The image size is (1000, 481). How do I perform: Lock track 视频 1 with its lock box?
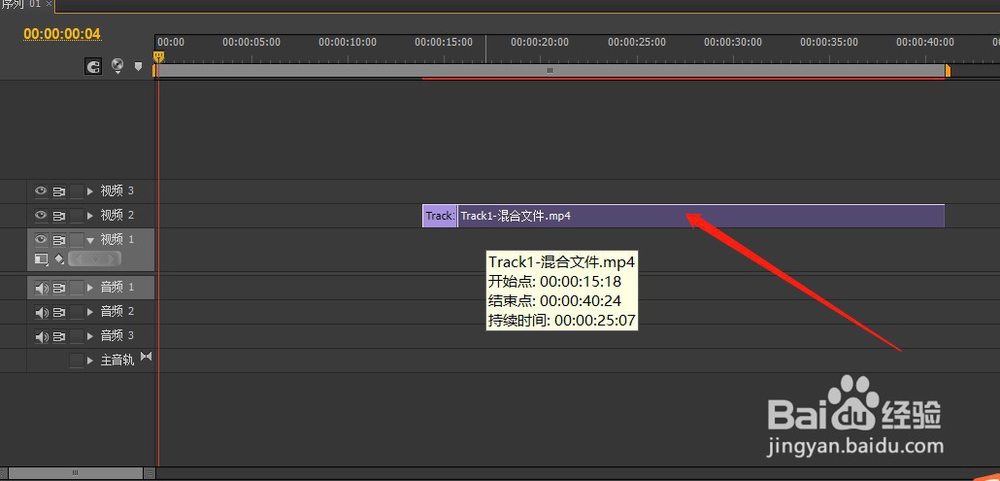coord(77,240)
